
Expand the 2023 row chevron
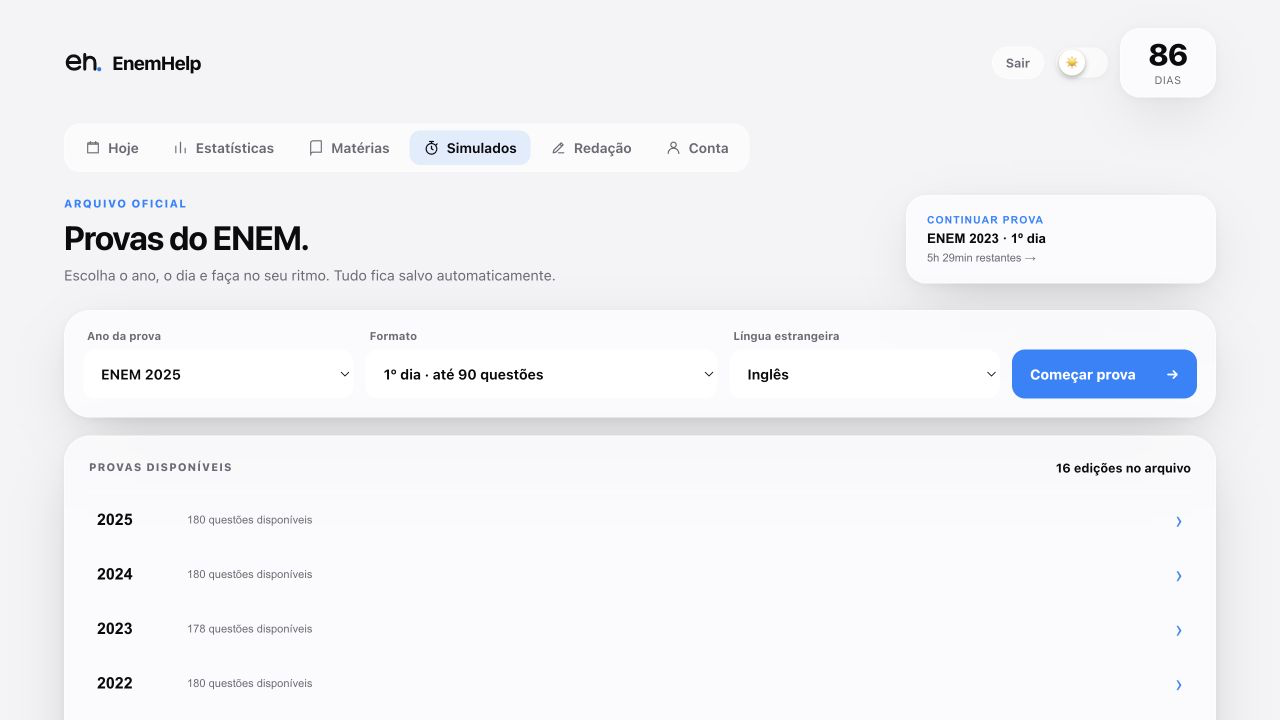pyautogui.click(x=1178, y=630)
